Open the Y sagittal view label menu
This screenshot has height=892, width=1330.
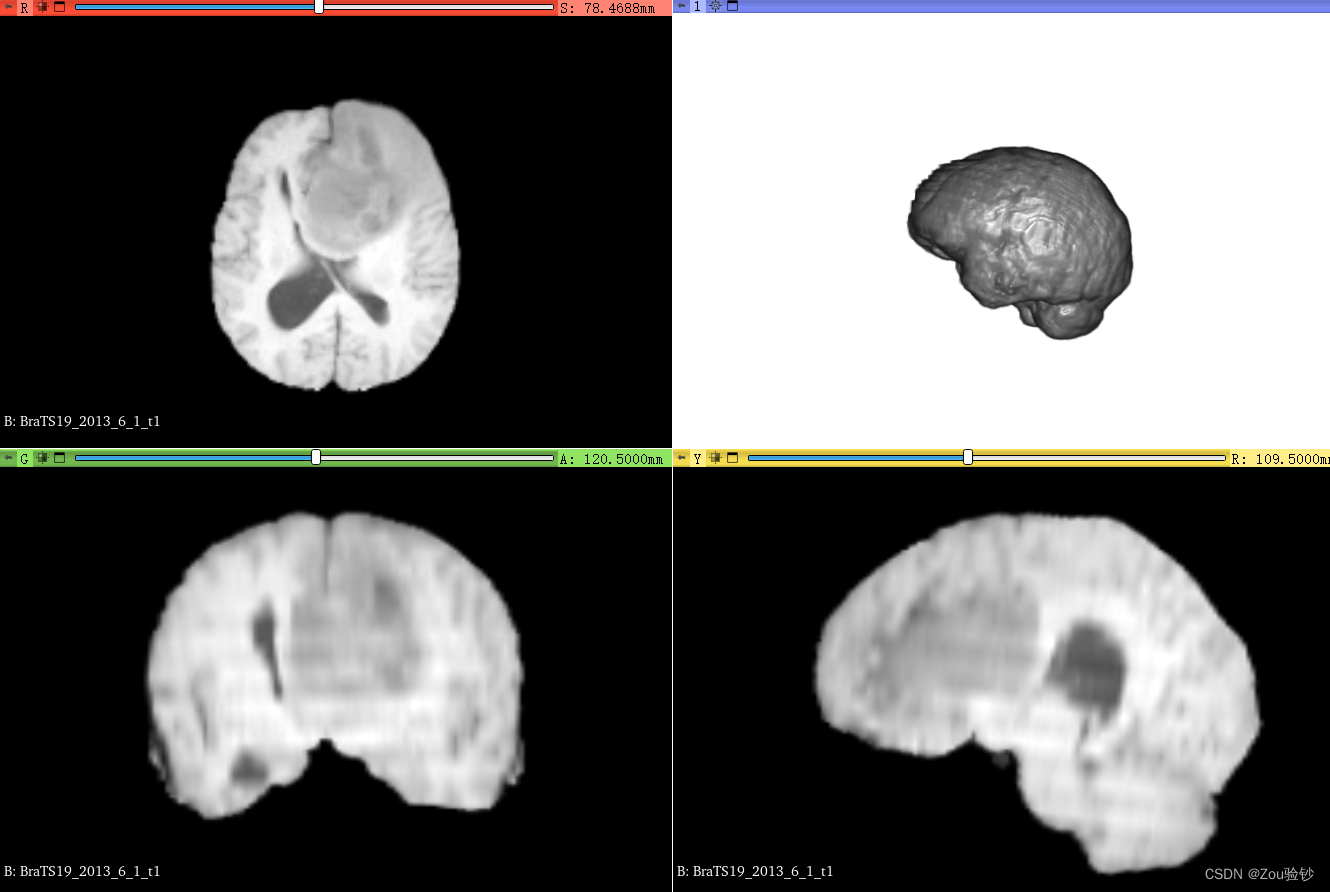click(697, 457)
